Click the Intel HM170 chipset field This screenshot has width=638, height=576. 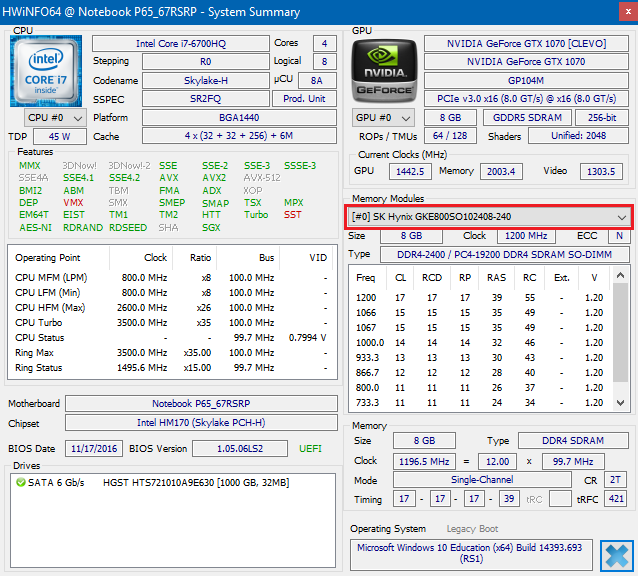(201, 423)
